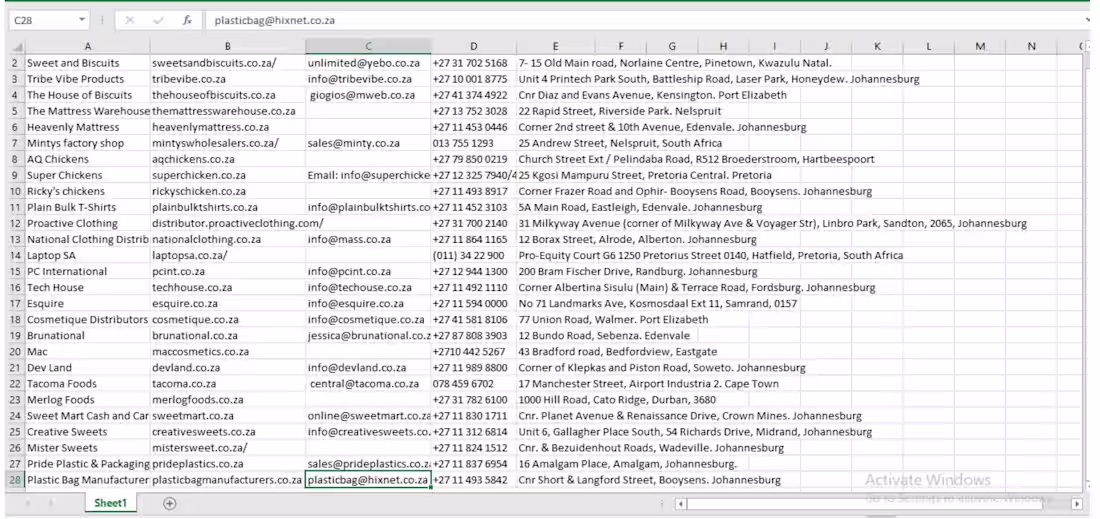Select the address '22 Rapid Street, Riverside Park. Nelspruit'
Screen dimensions: 1100x519
(x=619, y=111)
